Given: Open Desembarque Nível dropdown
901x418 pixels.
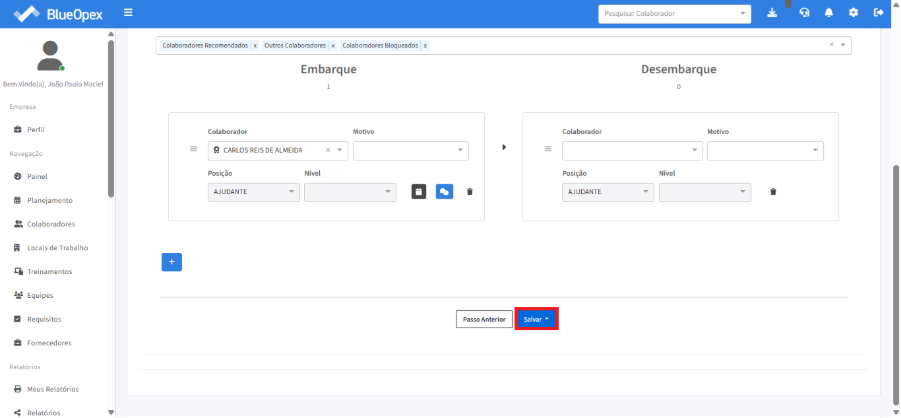Looking at the screenshot, I should (x=705, y=192).
